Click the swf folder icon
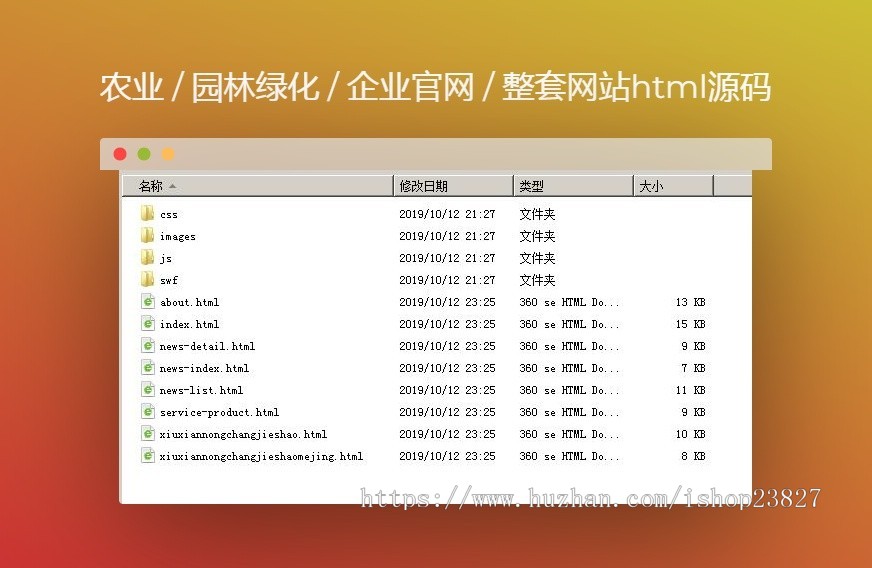 pyautogui.click(x=147, y=279)
